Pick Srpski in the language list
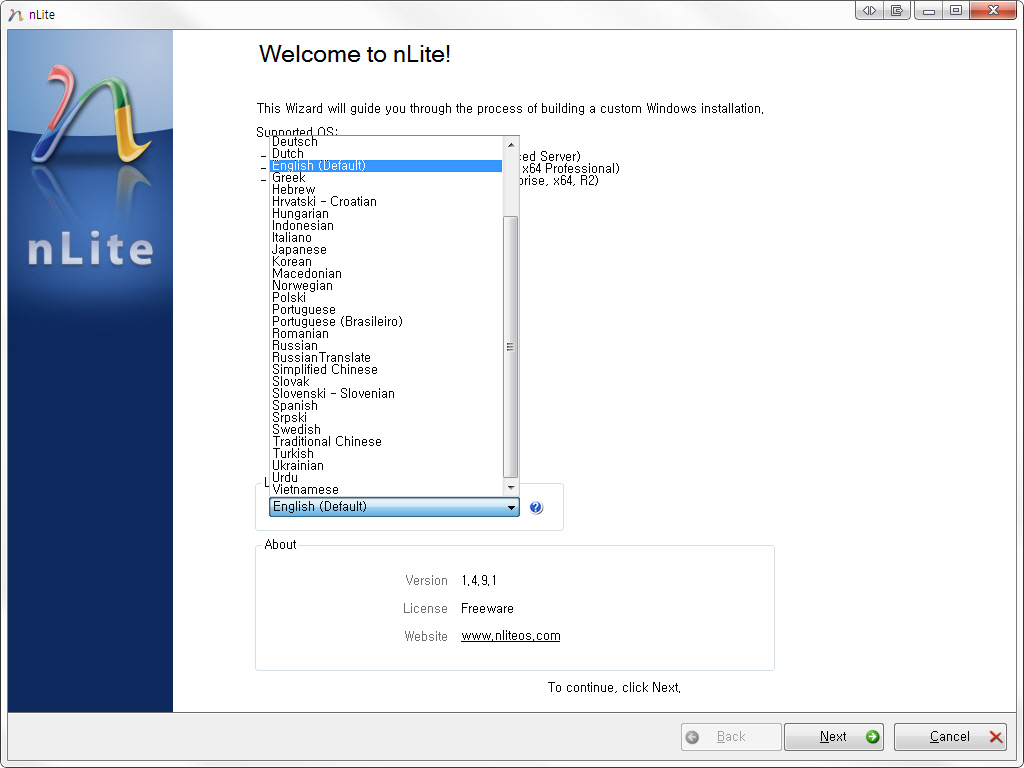This screenshot has width=1024, height=768. click(x=386, y=417)
